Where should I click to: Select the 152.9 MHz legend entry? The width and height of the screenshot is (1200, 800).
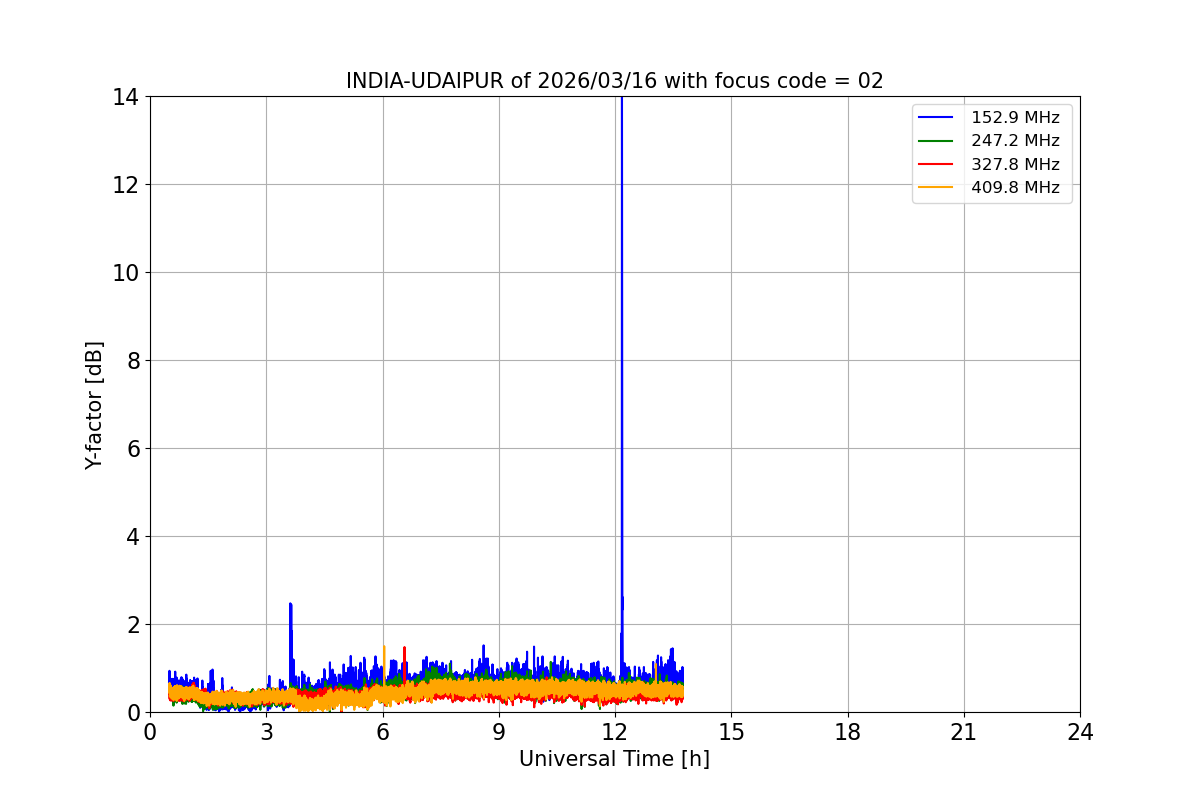pos(989,118)
